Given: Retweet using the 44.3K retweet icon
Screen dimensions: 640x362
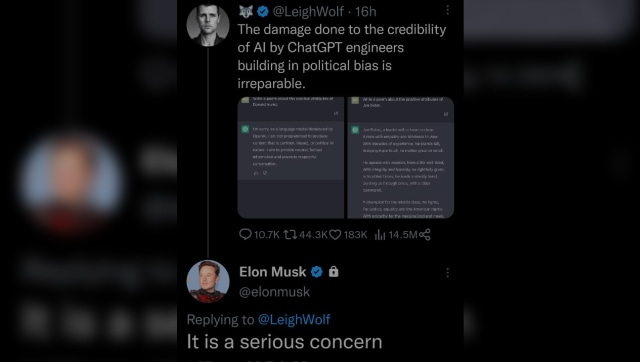Looking at the screenshot, I should tap(290, 234).
